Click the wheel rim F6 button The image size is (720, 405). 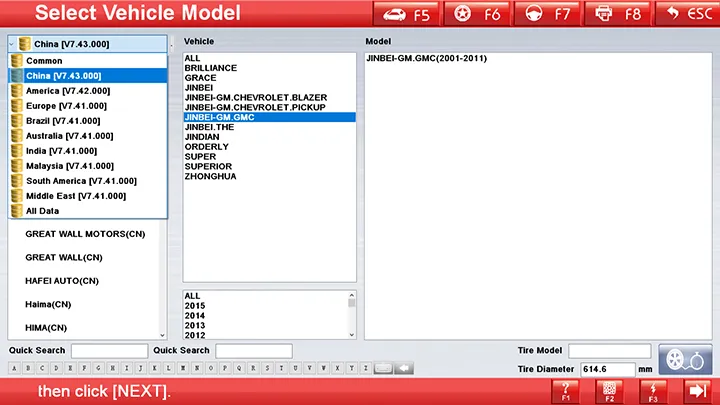[x=478, y=14]
